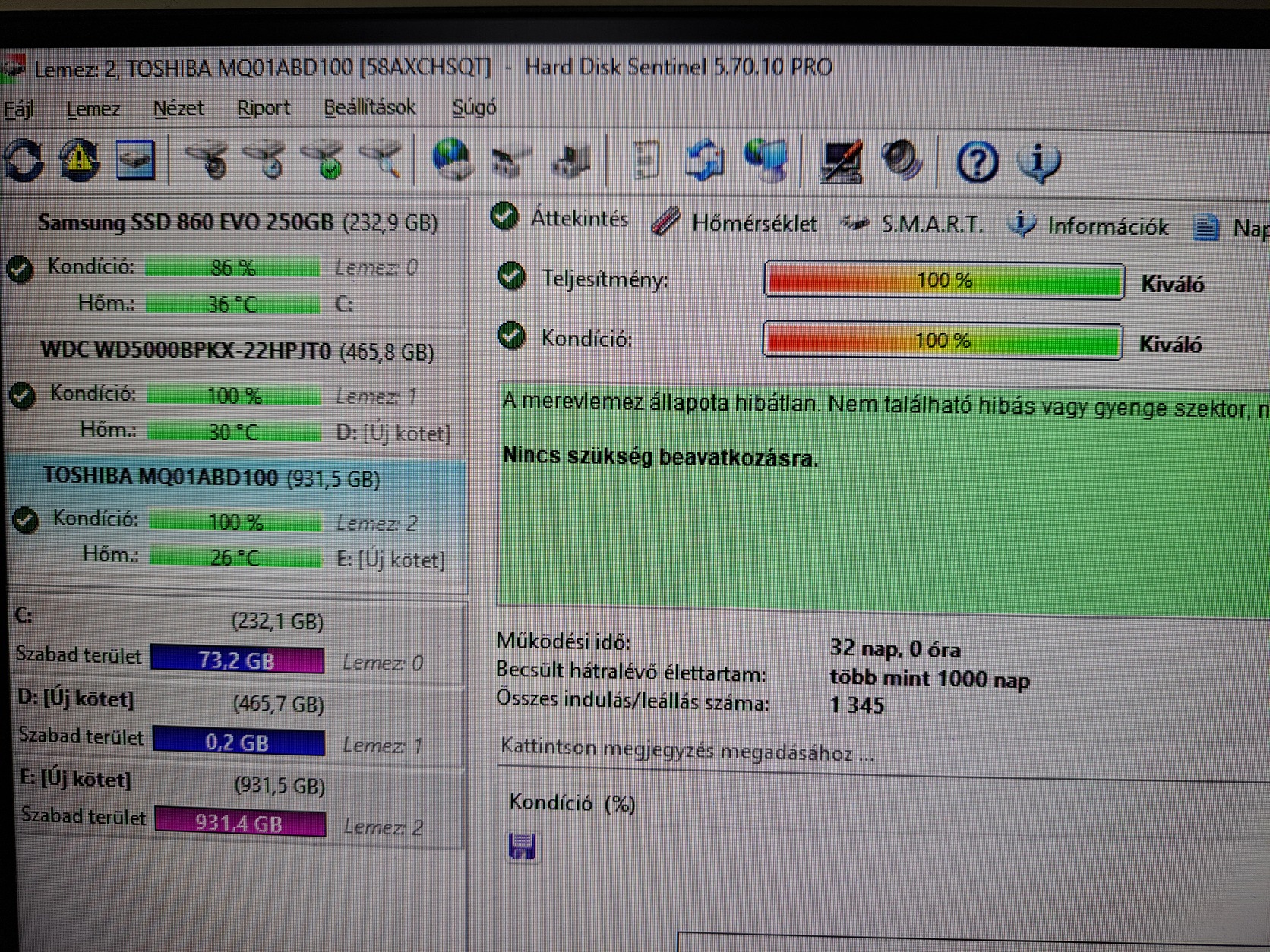Click the '32 nap, 0 óra' power-on time value
Viewport: 1270px width, 952px height.
[x=895, y=649]
